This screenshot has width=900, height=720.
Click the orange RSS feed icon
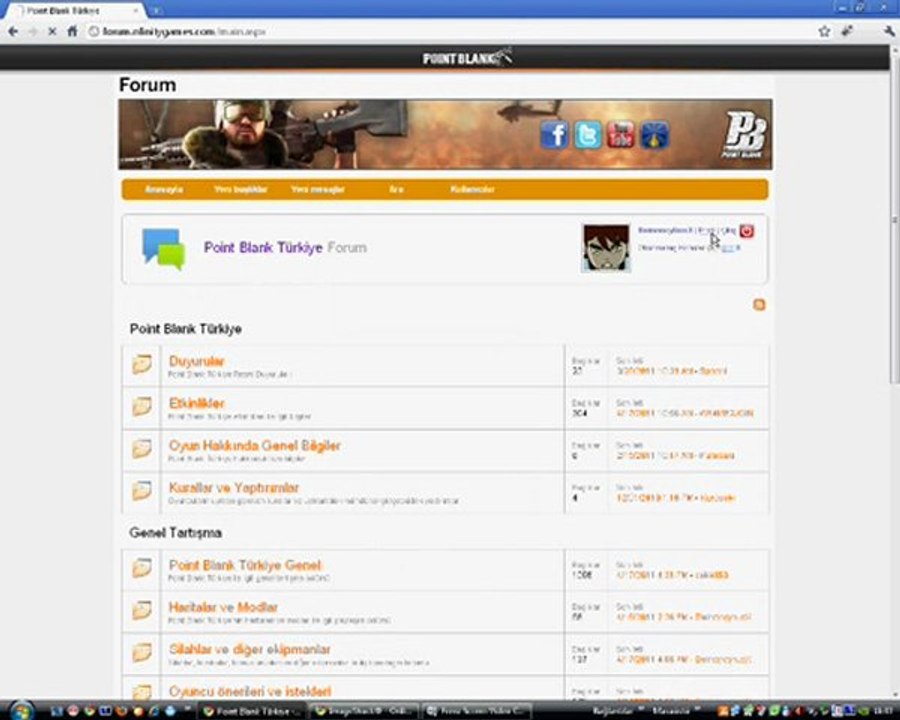(x=759, y=304)
